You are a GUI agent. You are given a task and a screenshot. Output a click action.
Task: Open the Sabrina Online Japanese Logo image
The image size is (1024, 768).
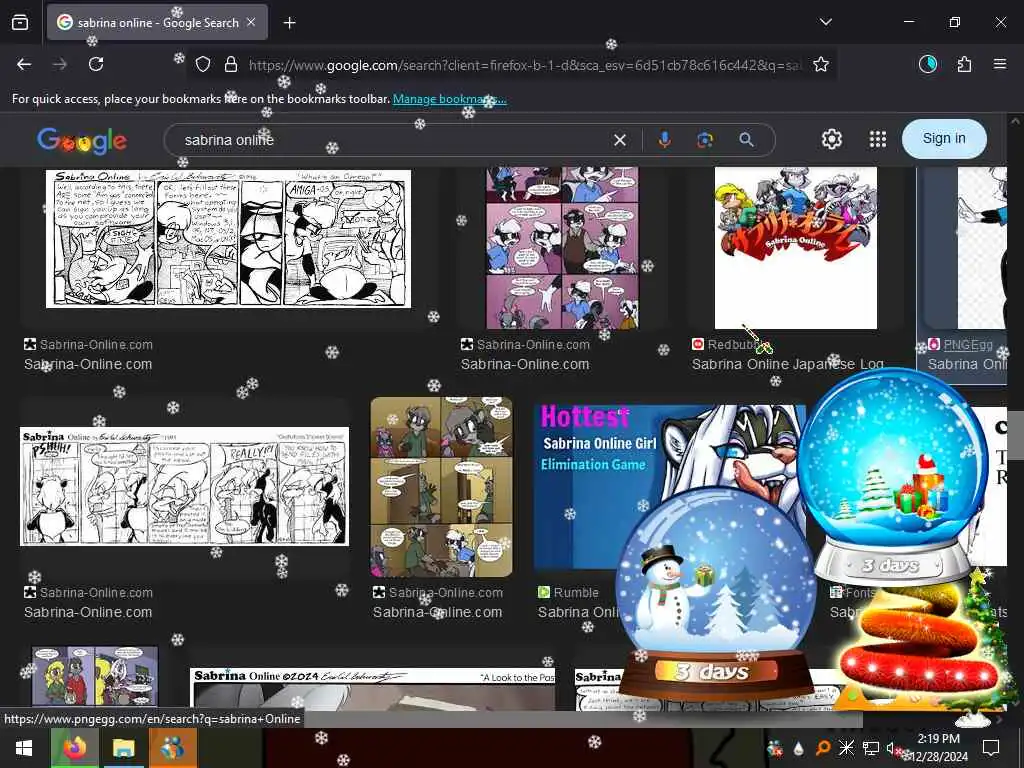coord(795,248)
